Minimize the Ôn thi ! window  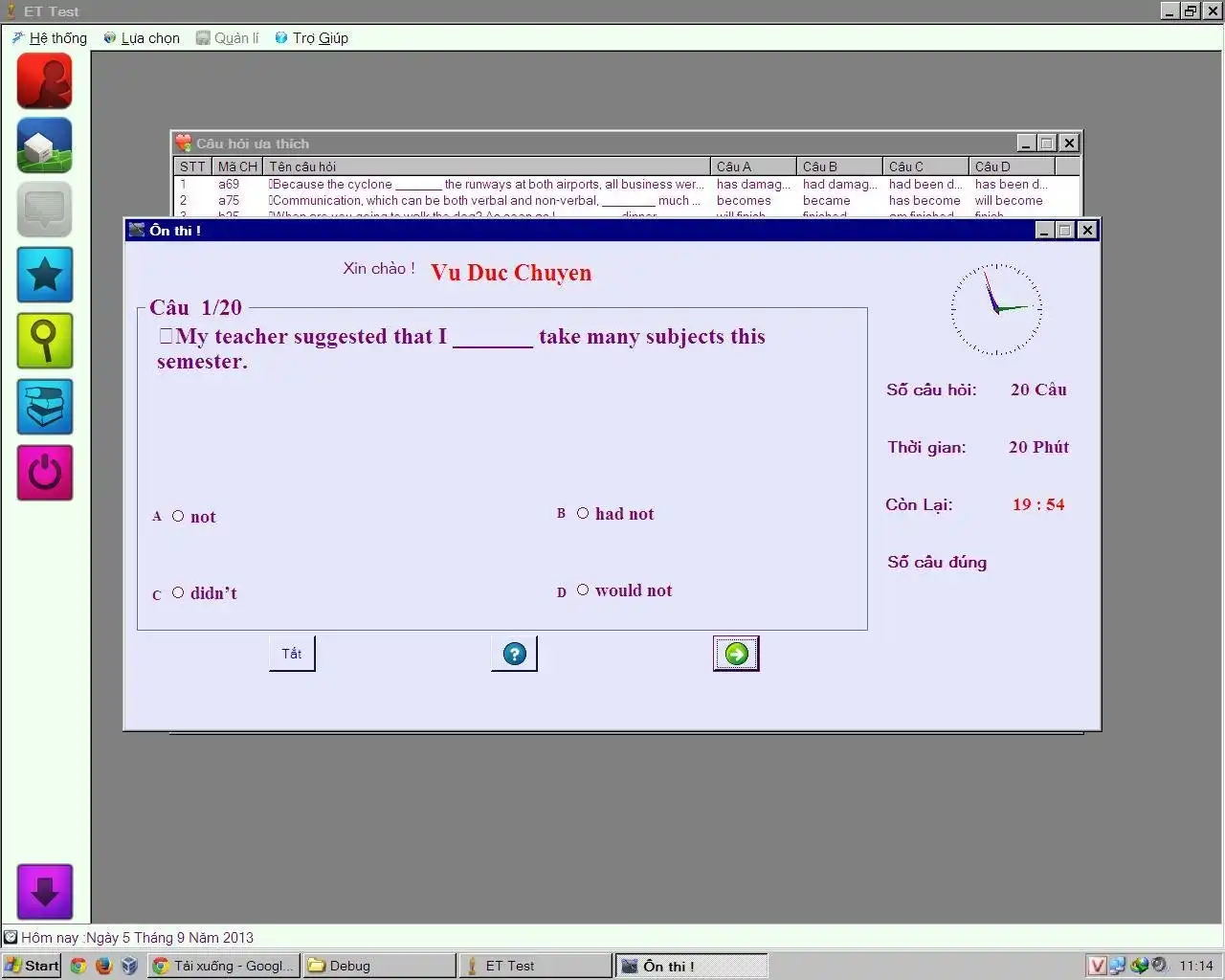click(x=1045, y=231)
